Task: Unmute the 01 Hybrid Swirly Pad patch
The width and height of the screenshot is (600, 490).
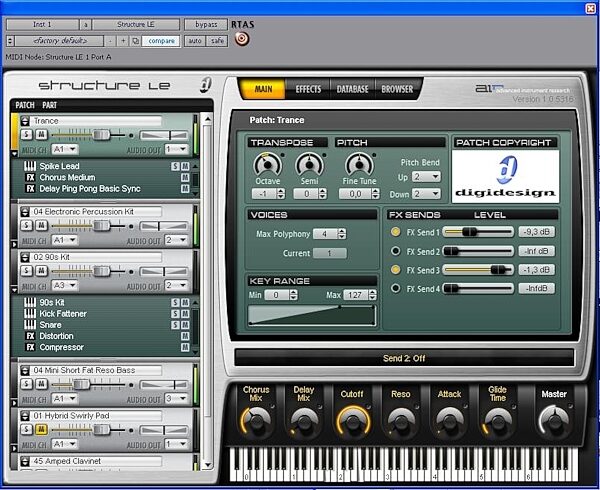Action: click(x=41, y=429)
